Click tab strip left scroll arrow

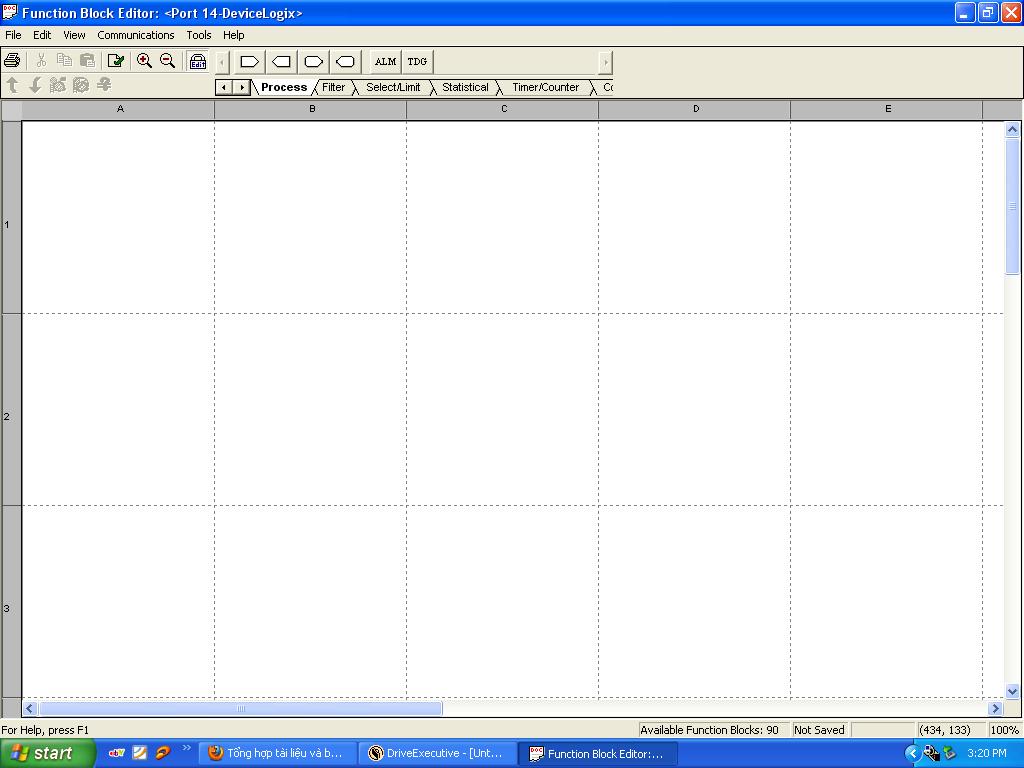pyautogui.click(x=224, y=87)
